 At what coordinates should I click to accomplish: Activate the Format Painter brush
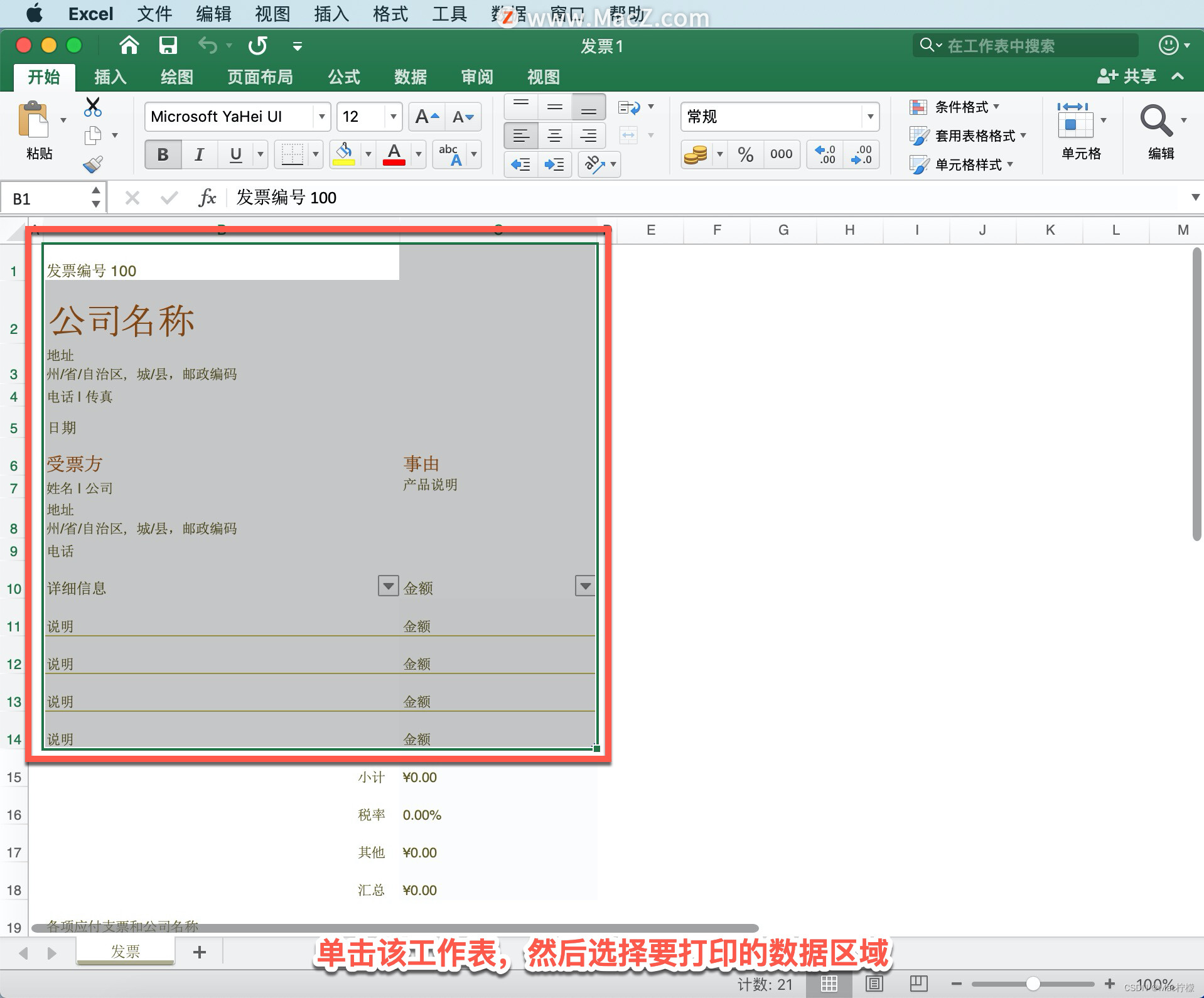[93, 164]
